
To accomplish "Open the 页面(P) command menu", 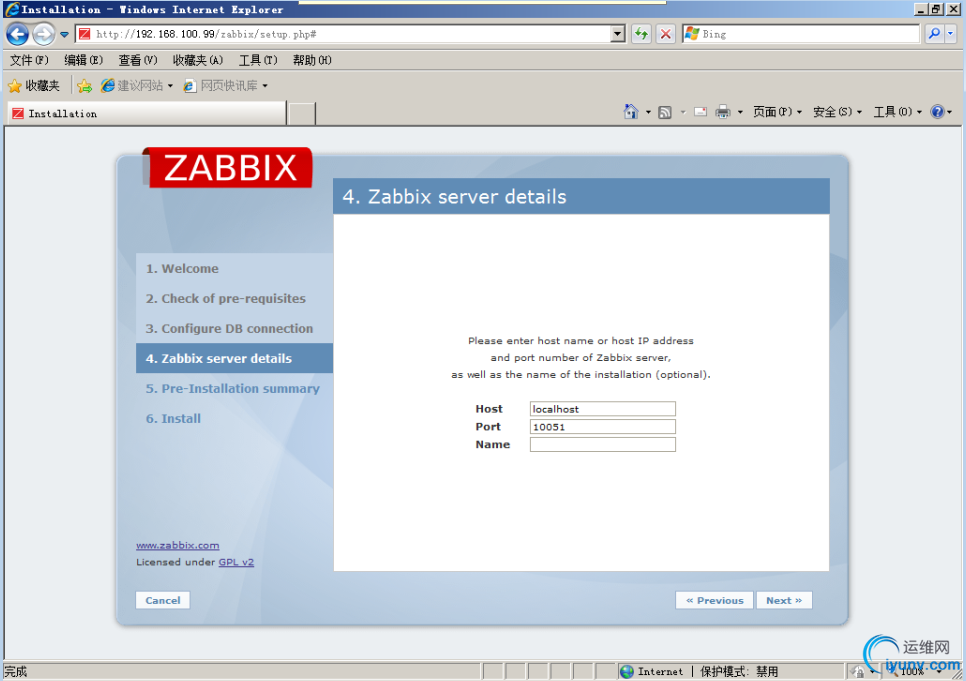I will tap(777, 112).
